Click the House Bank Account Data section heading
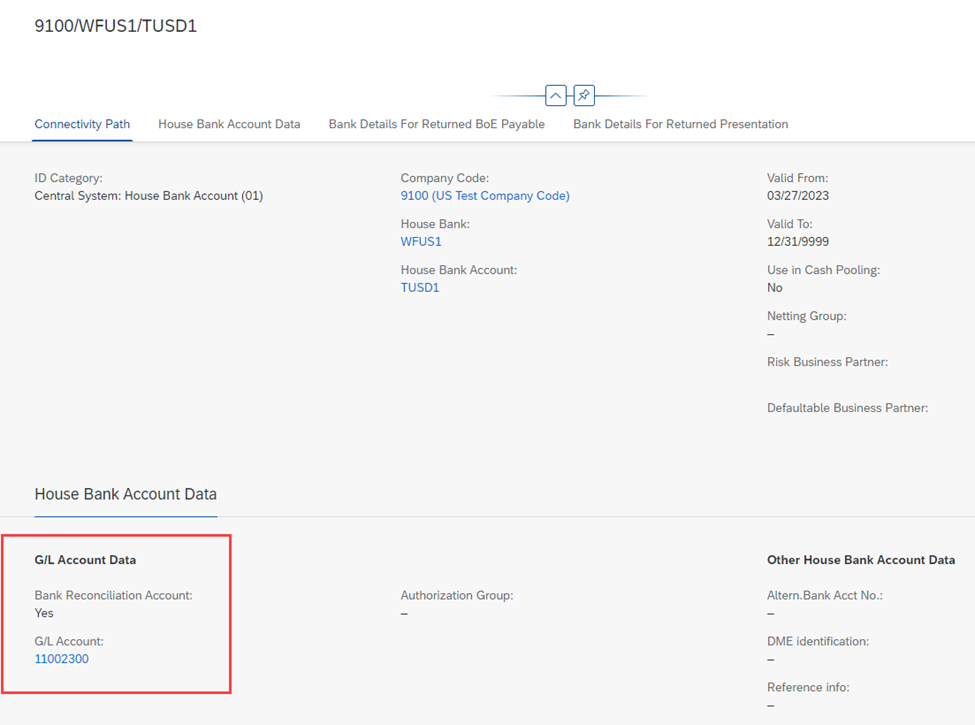 coord(126,494)
